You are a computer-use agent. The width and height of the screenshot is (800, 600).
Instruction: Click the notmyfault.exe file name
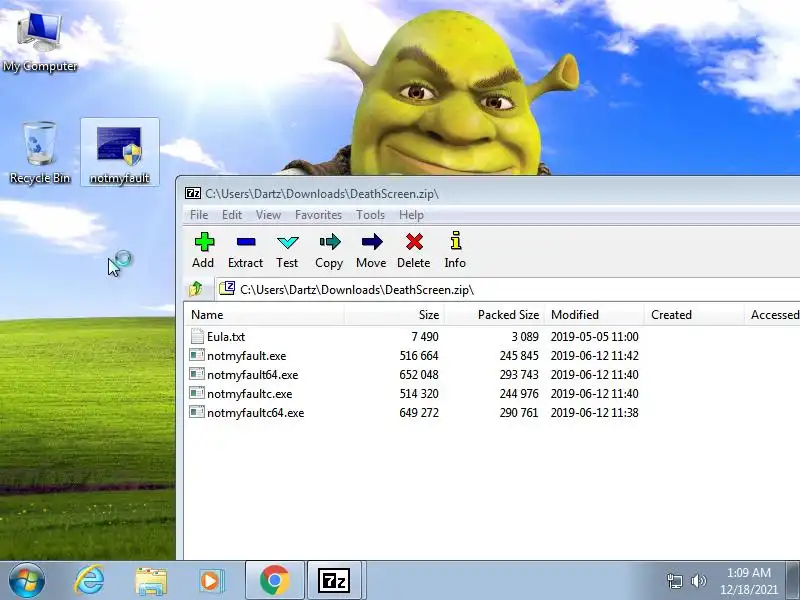click(x=246, y=356)
